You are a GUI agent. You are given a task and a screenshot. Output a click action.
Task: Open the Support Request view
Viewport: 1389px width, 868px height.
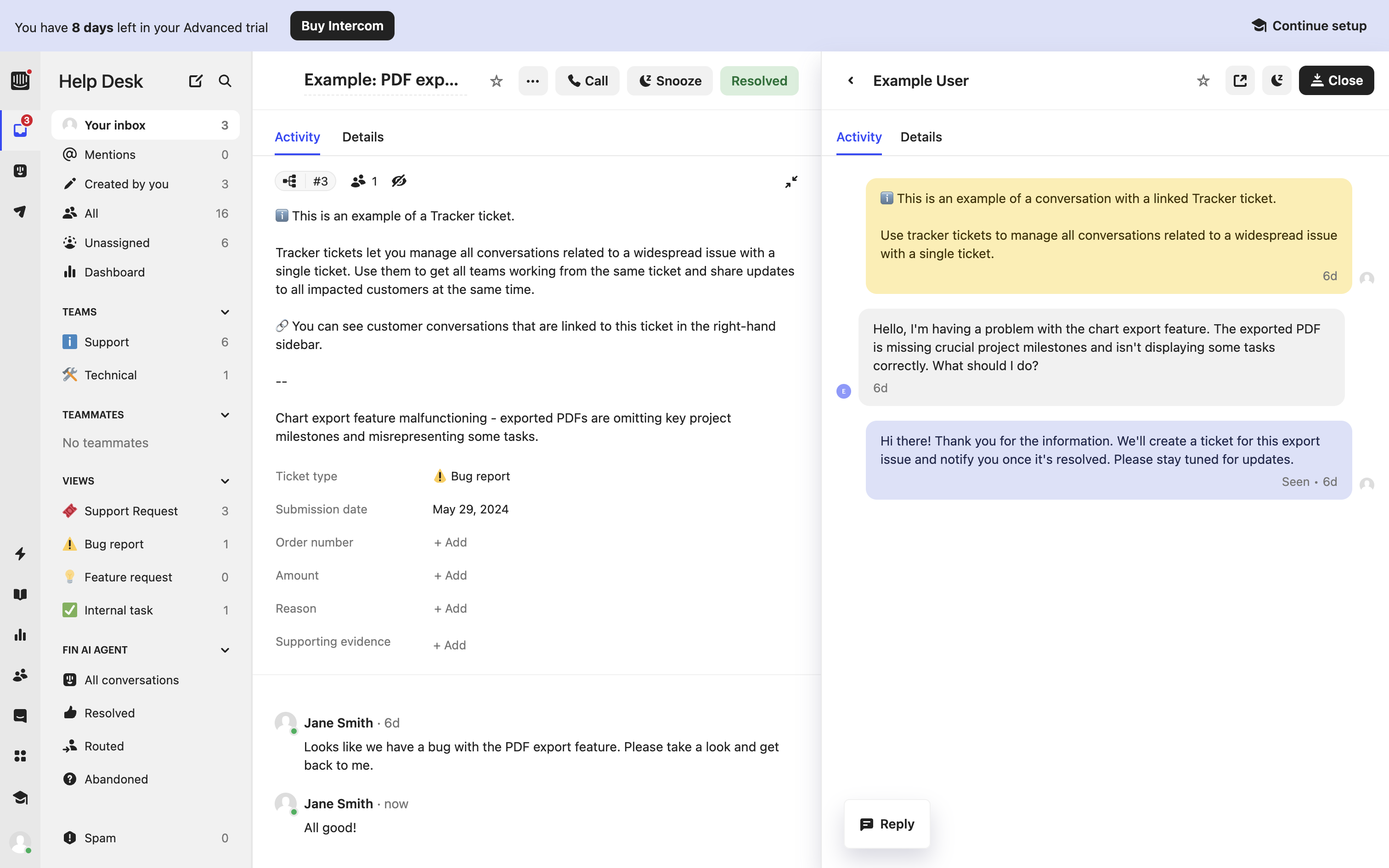pos(145,511)
